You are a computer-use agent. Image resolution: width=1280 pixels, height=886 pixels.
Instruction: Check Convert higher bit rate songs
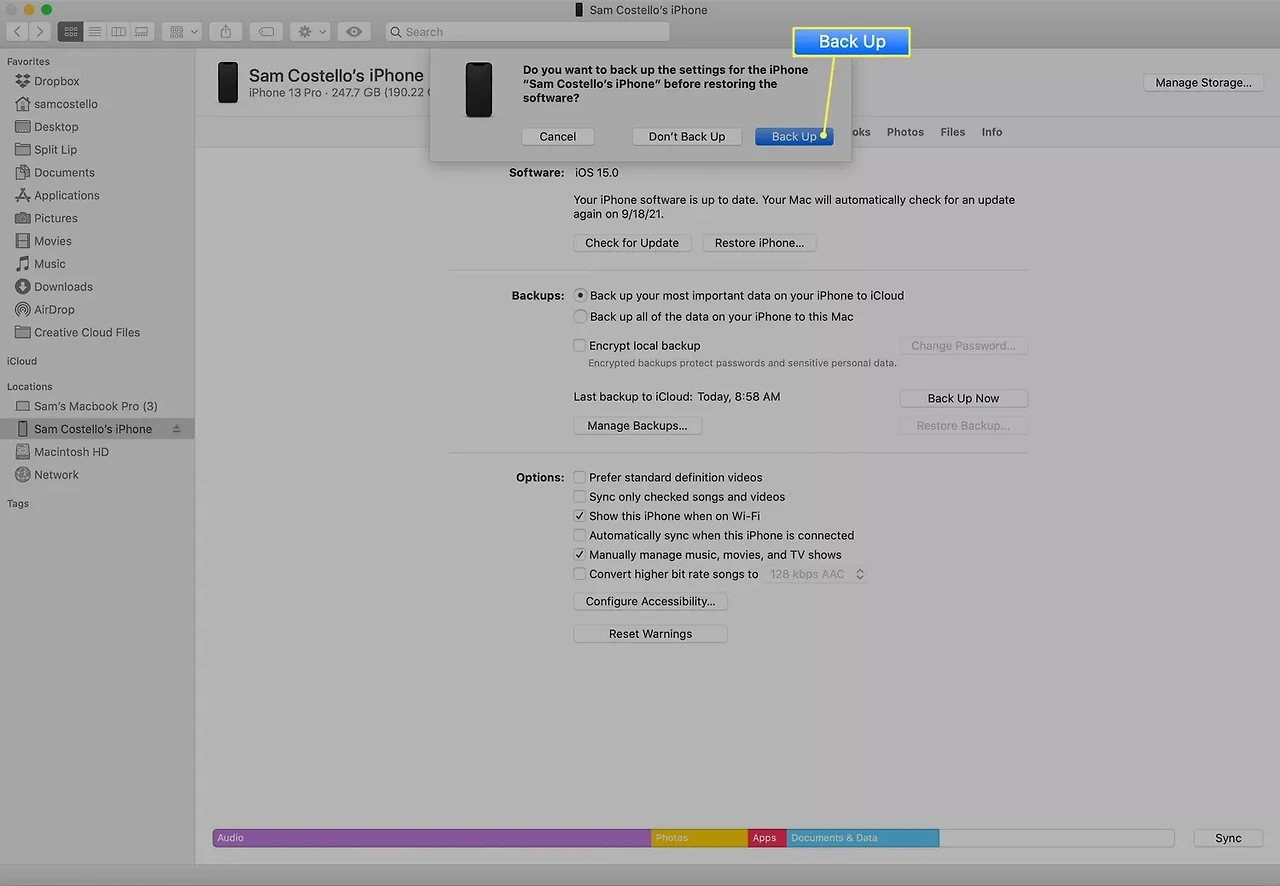[579, 574]
